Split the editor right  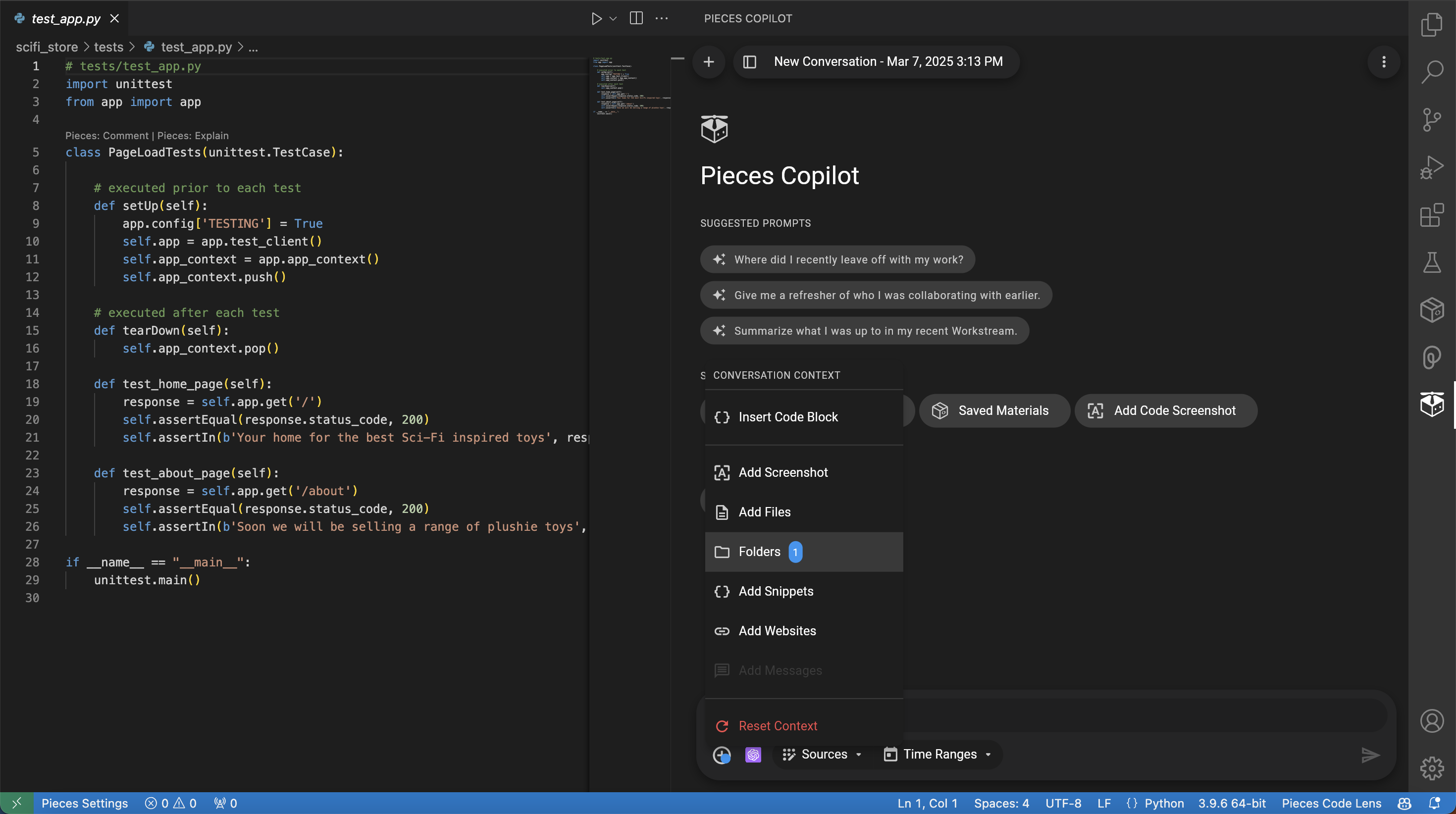636,18
